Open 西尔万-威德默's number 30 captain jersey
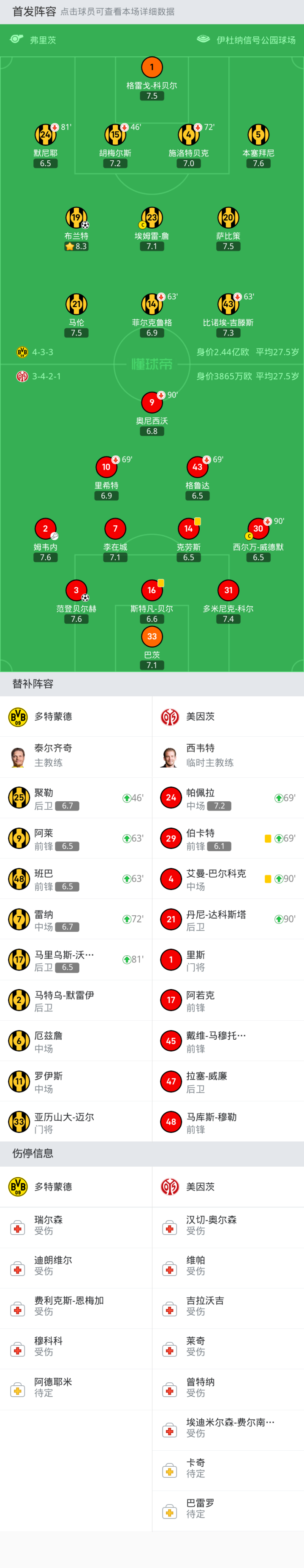 pyautogui.click(x=258, y=528)
